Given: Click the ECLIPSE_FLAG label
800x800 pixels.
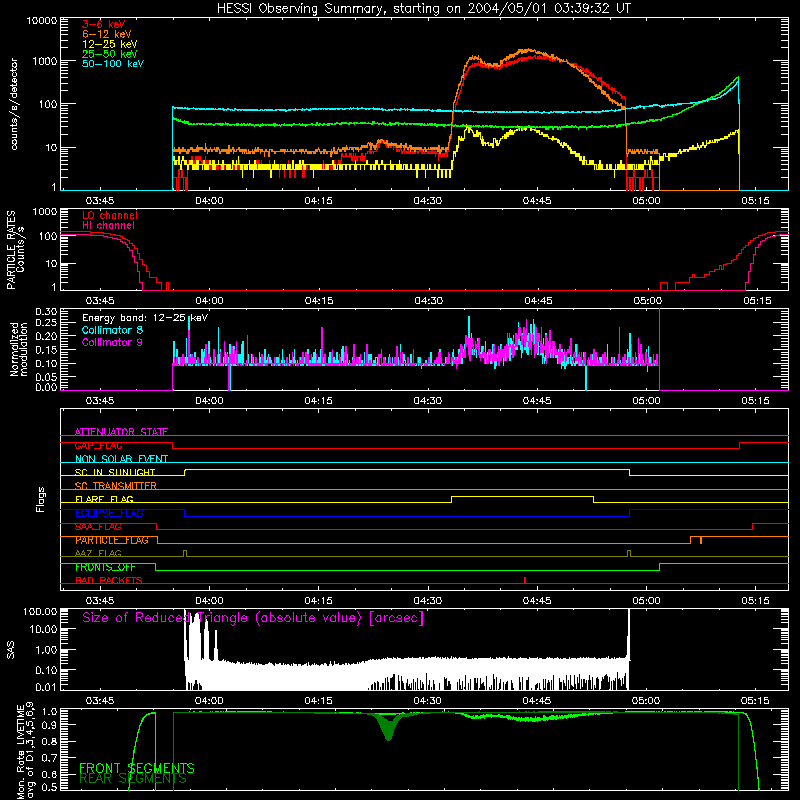Looking at the screenshot, I should coord(109,513).
